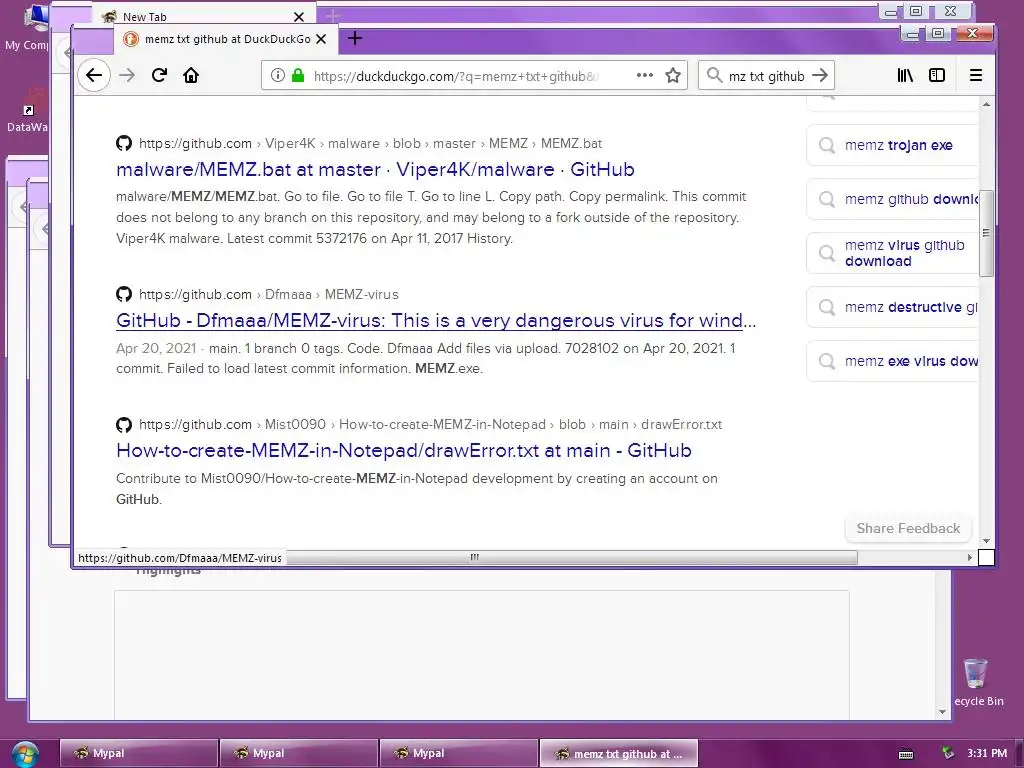Click the scroll up arrow of results page
This screenshot has width=1024, height=768.
click(x=986, y=104)
